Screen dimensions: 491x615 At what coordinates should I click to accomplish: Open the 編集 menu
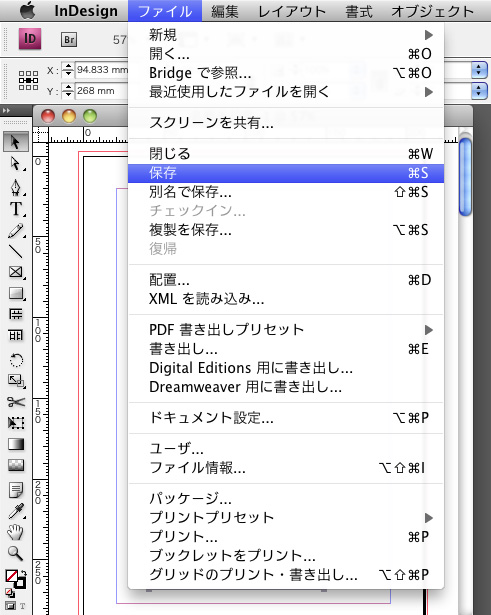[224, 11]
